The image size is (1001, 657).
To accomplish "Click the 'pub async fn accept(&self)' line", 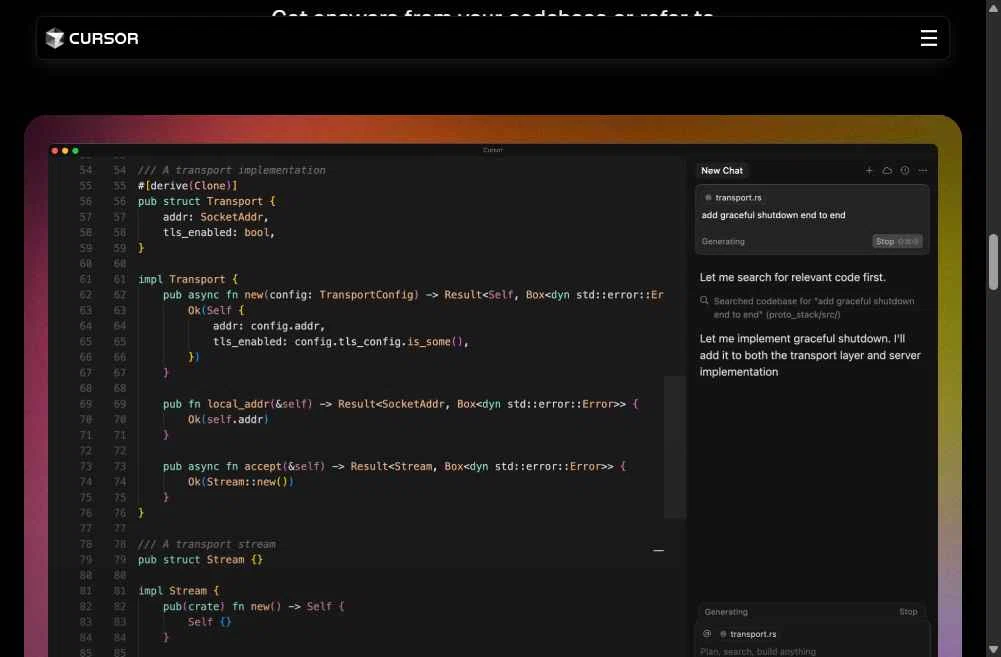I will (x=394, y=466).
